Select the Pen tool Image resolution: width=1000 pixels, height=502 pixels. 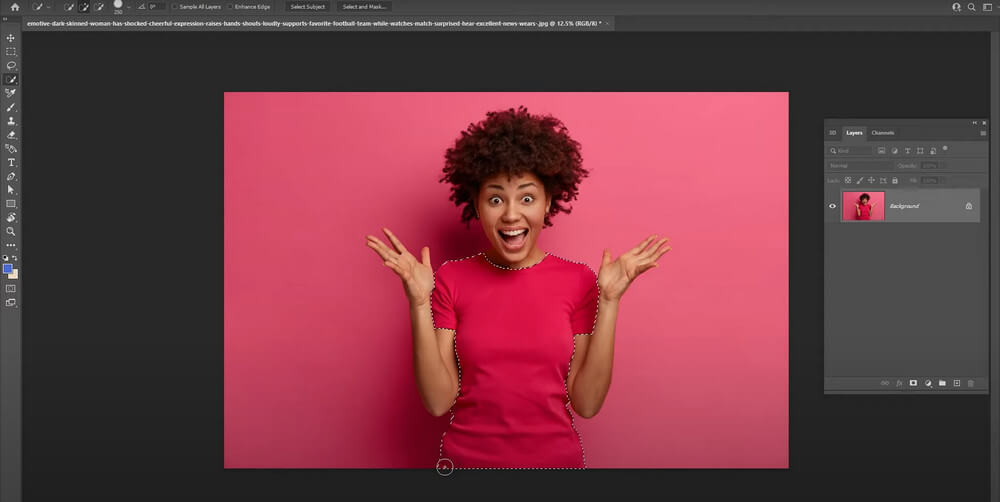(x=11, y=177)
